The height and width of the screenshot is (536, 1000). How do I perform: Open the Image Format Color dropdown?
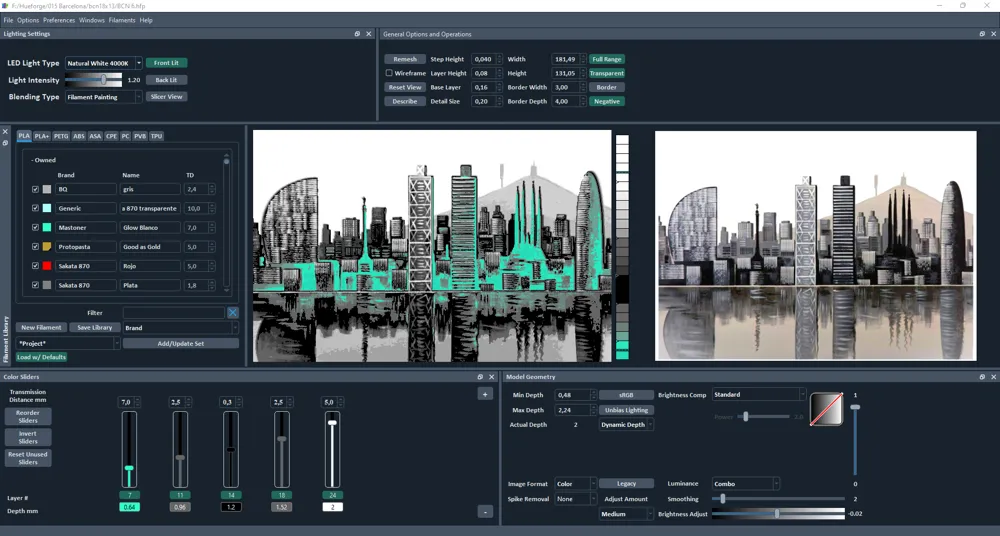tap(575, 484)
